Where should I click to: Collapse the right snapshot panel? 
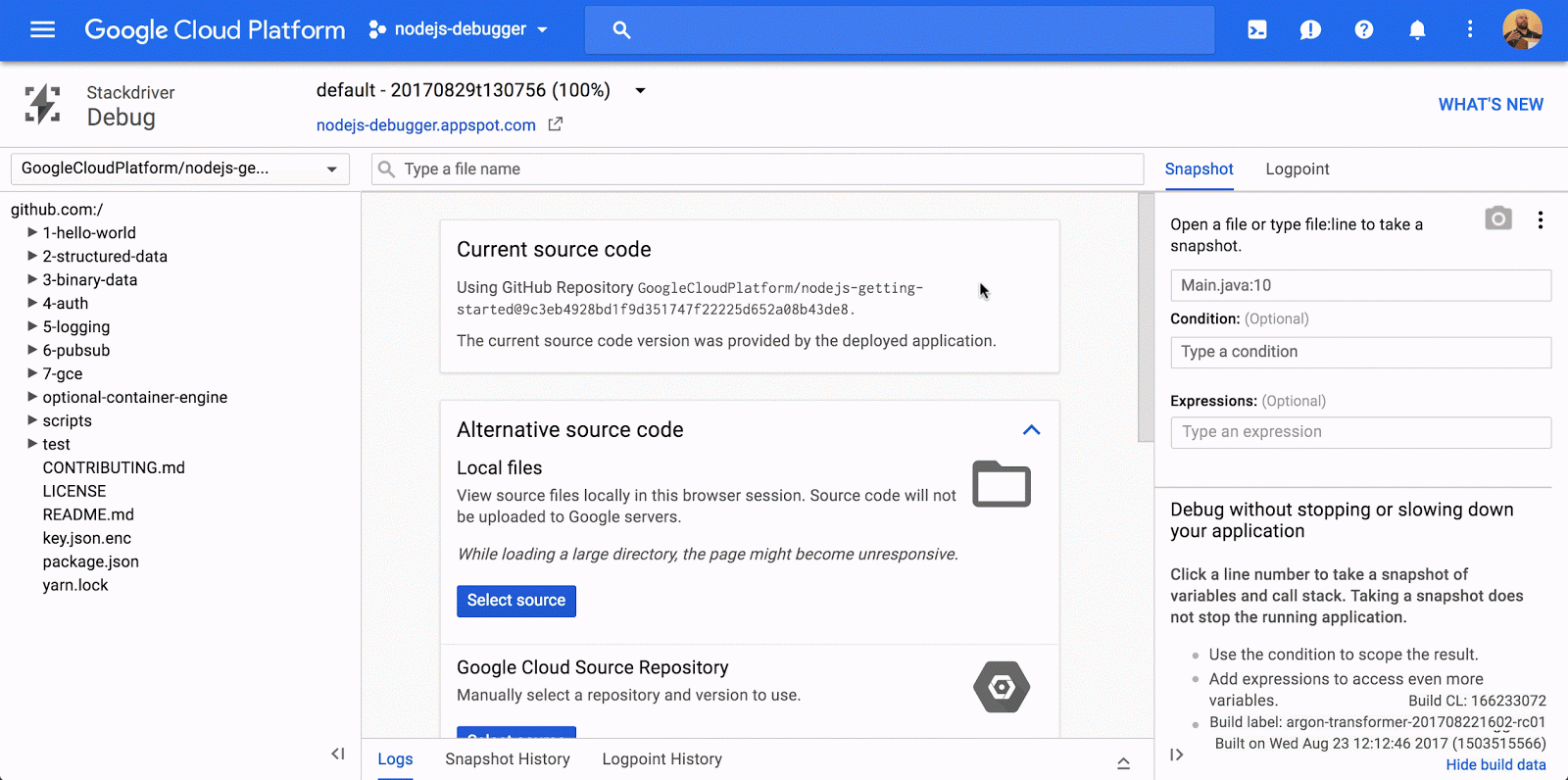[x=1177, y=755]
